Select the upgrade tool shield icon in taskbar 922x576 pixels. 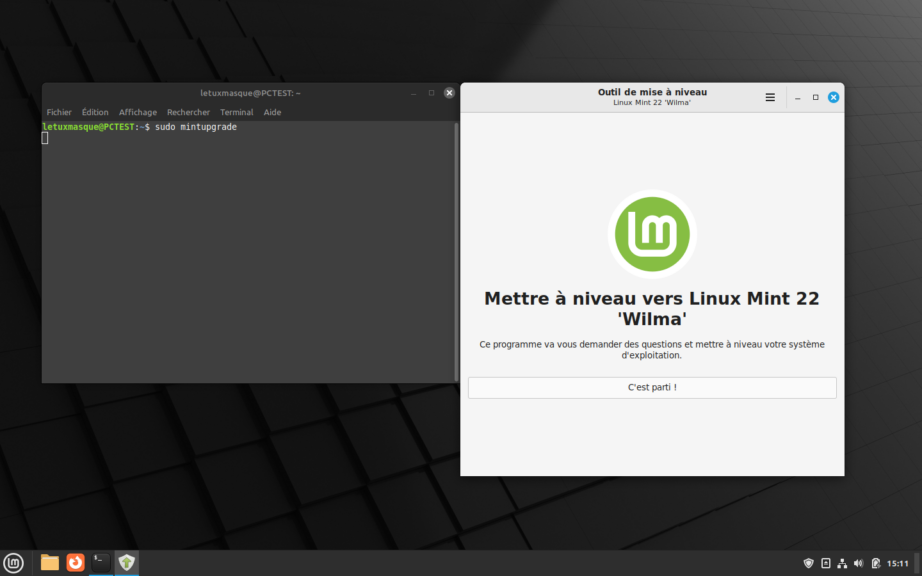[x=126, y=562]
